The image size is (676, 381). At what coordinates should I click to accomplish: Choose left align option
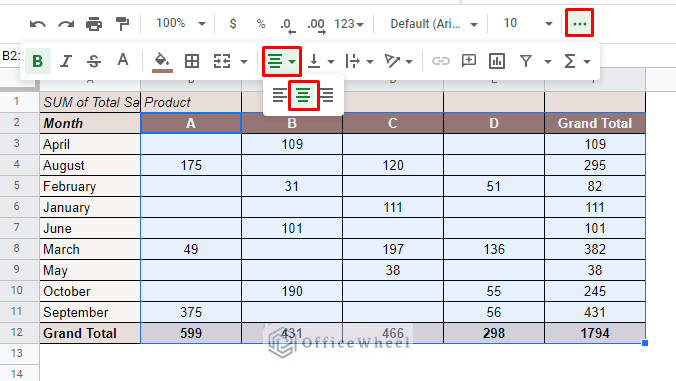[x=279, y=95]
